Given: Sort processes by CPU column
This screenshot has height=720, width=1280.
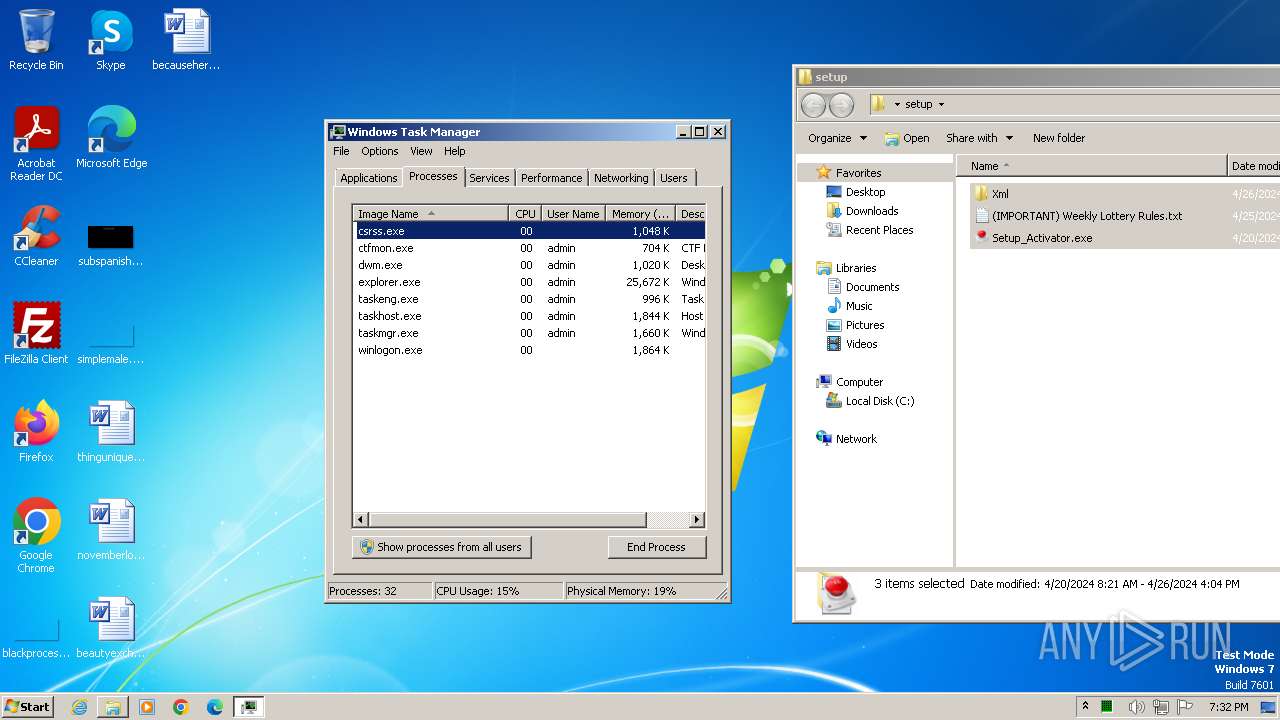Looking at the screenshot, I should (525, 213).
